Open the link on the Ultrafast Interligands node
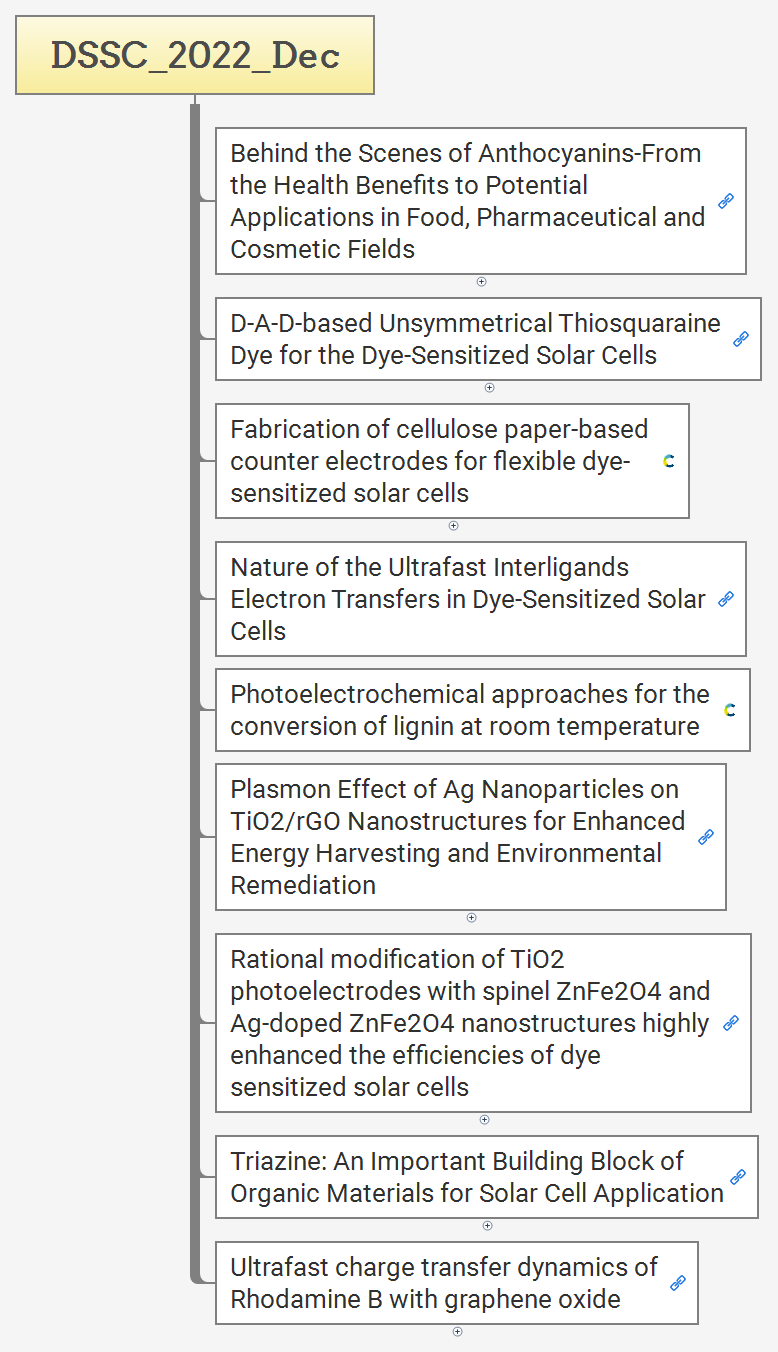778x1352 pixels. tap(726, 599)
